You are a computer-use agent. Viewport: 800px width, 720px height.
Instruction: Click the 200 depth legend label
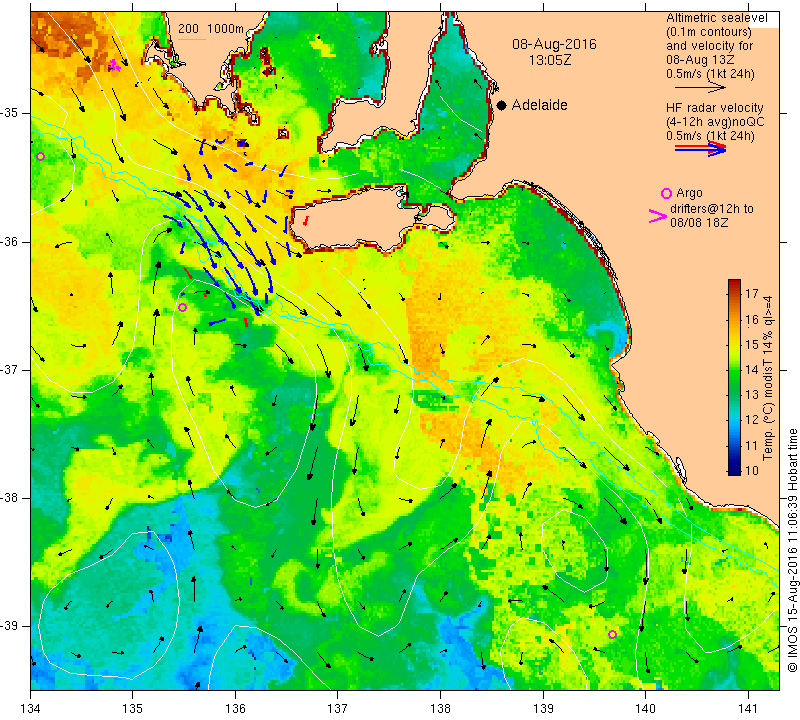[188, 29]
